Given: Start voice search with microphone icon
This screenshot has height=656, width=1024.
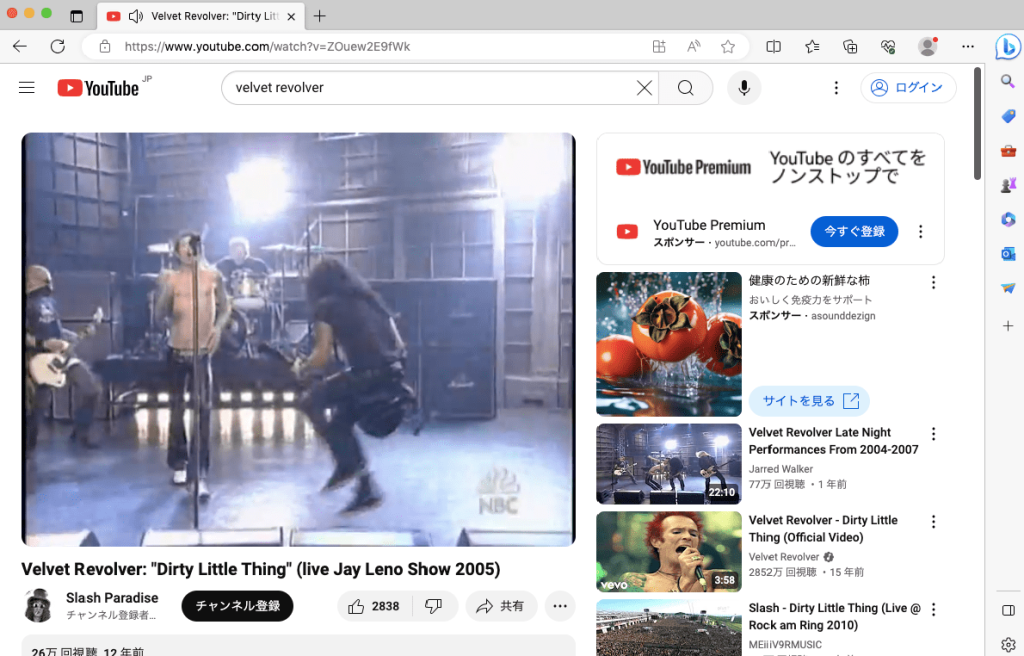Looking at the screenshot, I should (744, 88).
